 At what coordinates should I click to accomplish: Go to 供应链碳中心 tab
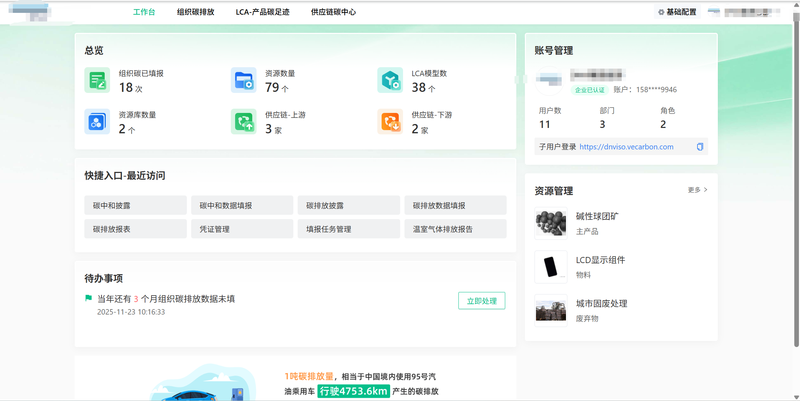(x=333, y=12)
